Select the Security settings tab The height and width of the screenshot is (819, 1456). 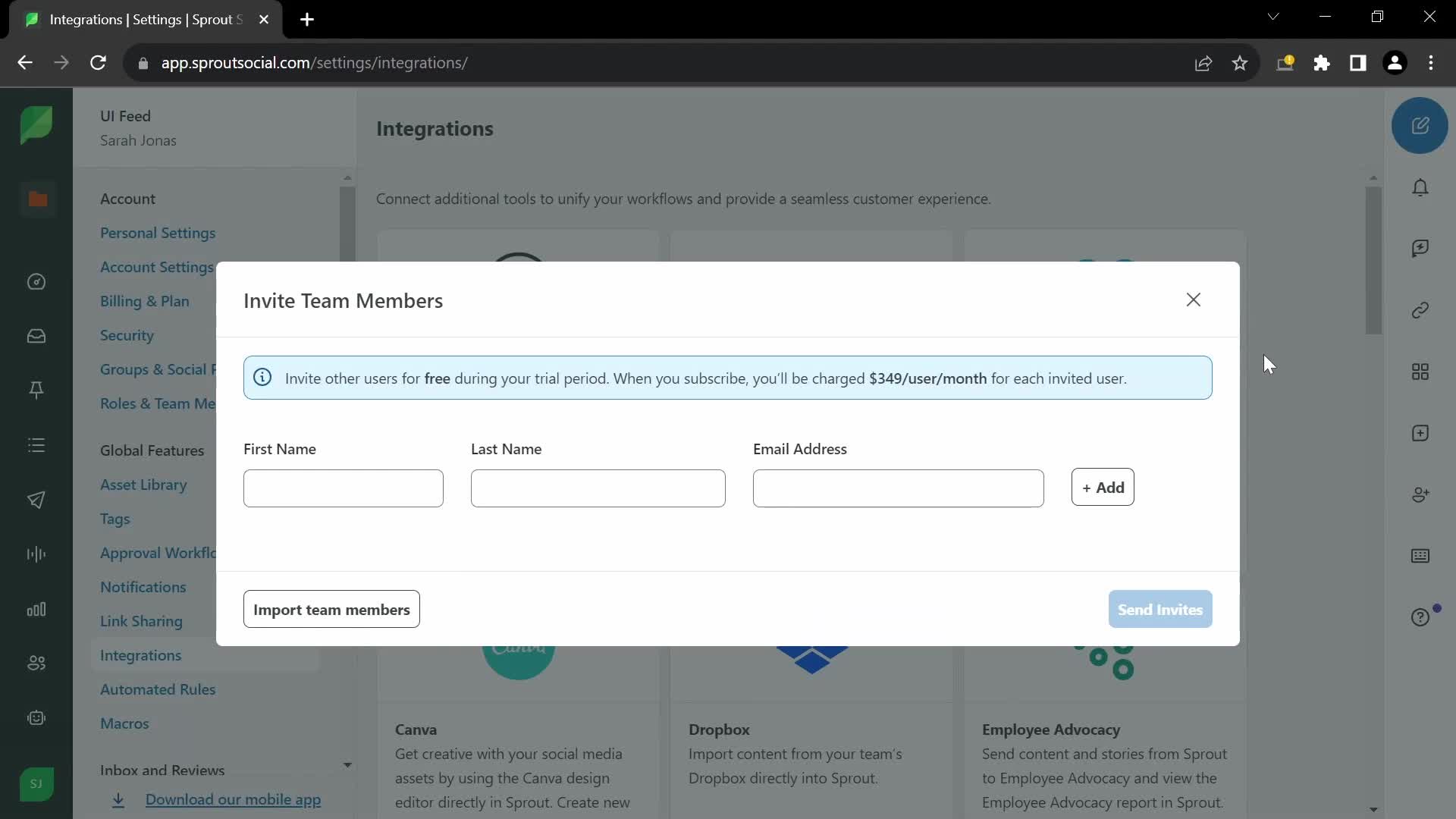click(x=127, y=334)
